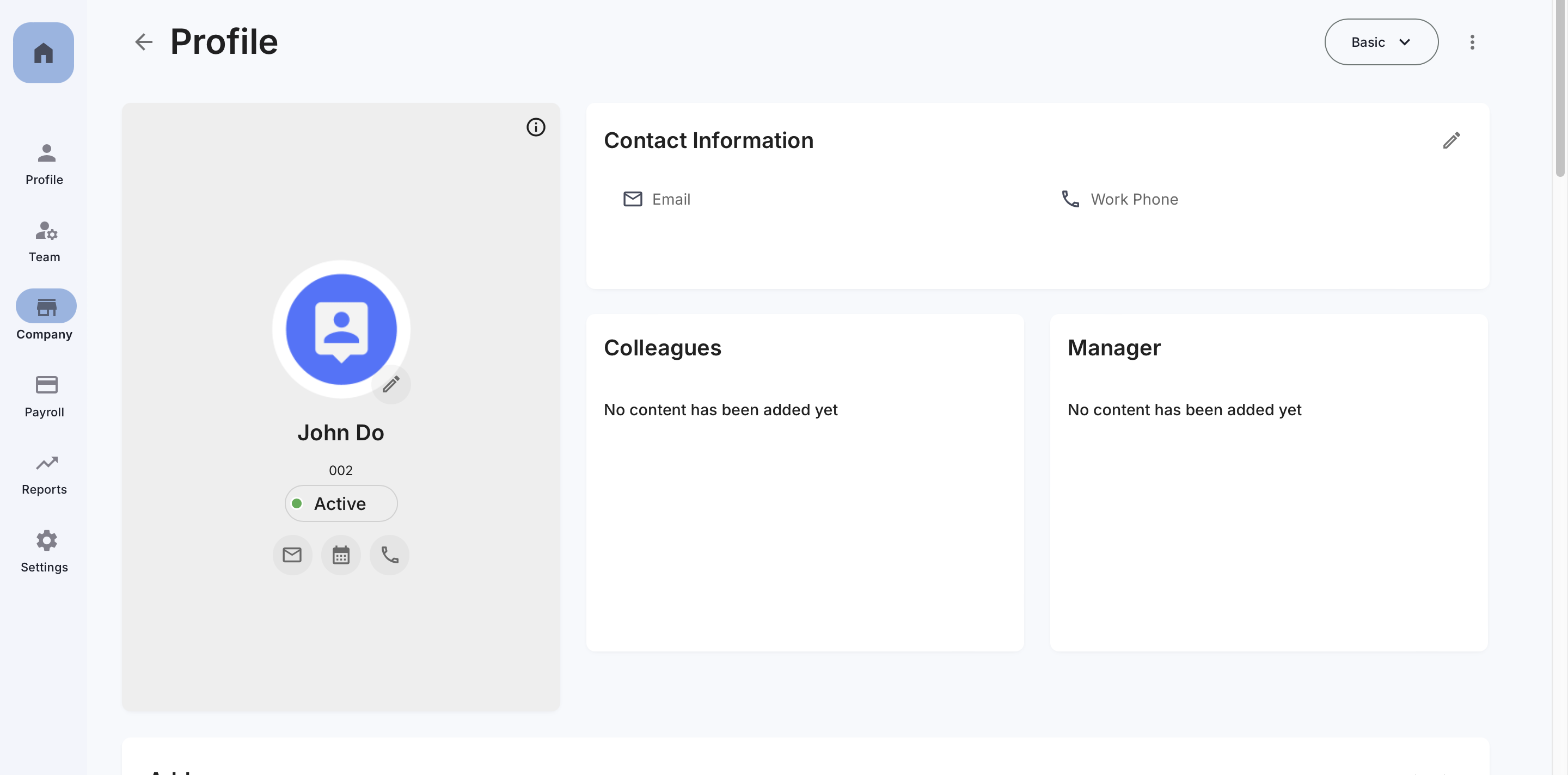Screen dimensions: 1568x775
Task: Click the Email envelope icon in Contact Information
Action: pyautogui.click(x=633, y=199)
